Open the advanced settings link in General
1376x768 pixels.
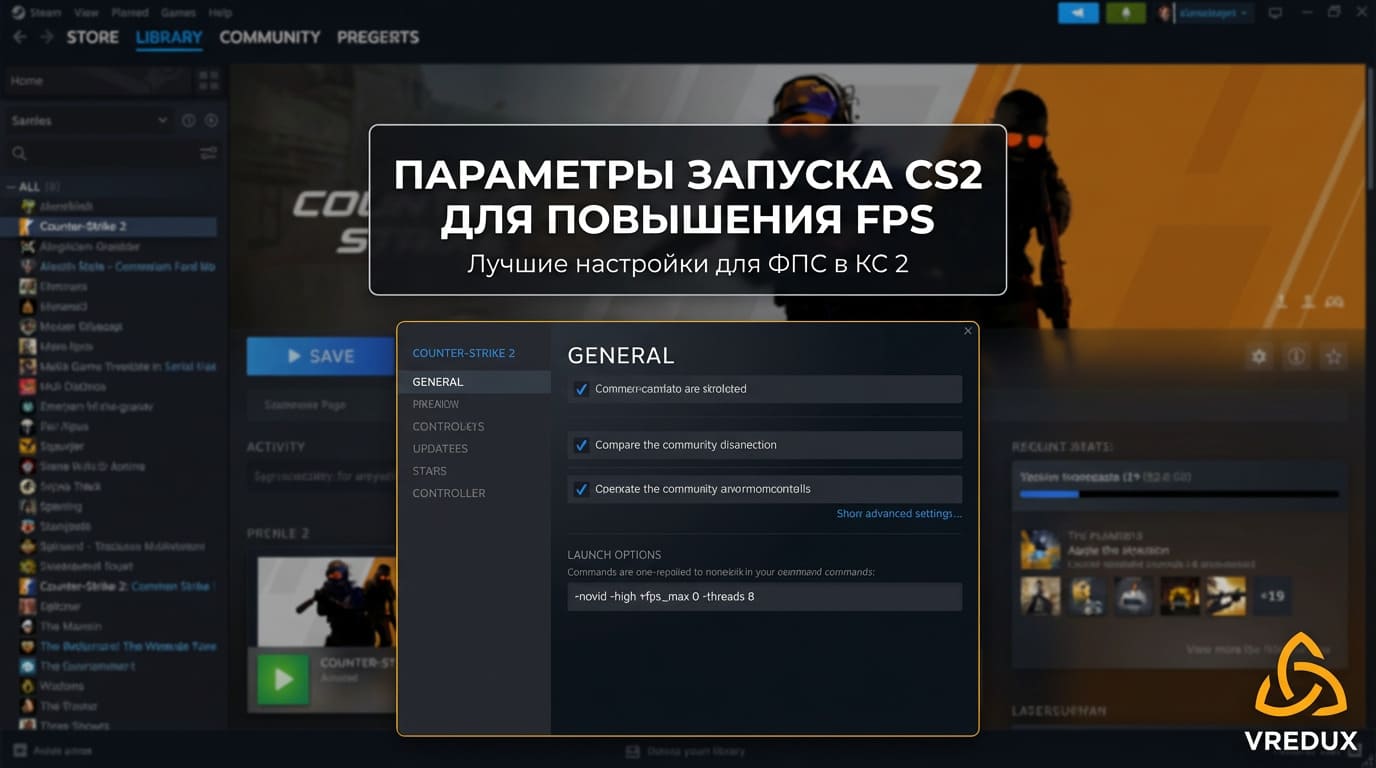(897, 513)
